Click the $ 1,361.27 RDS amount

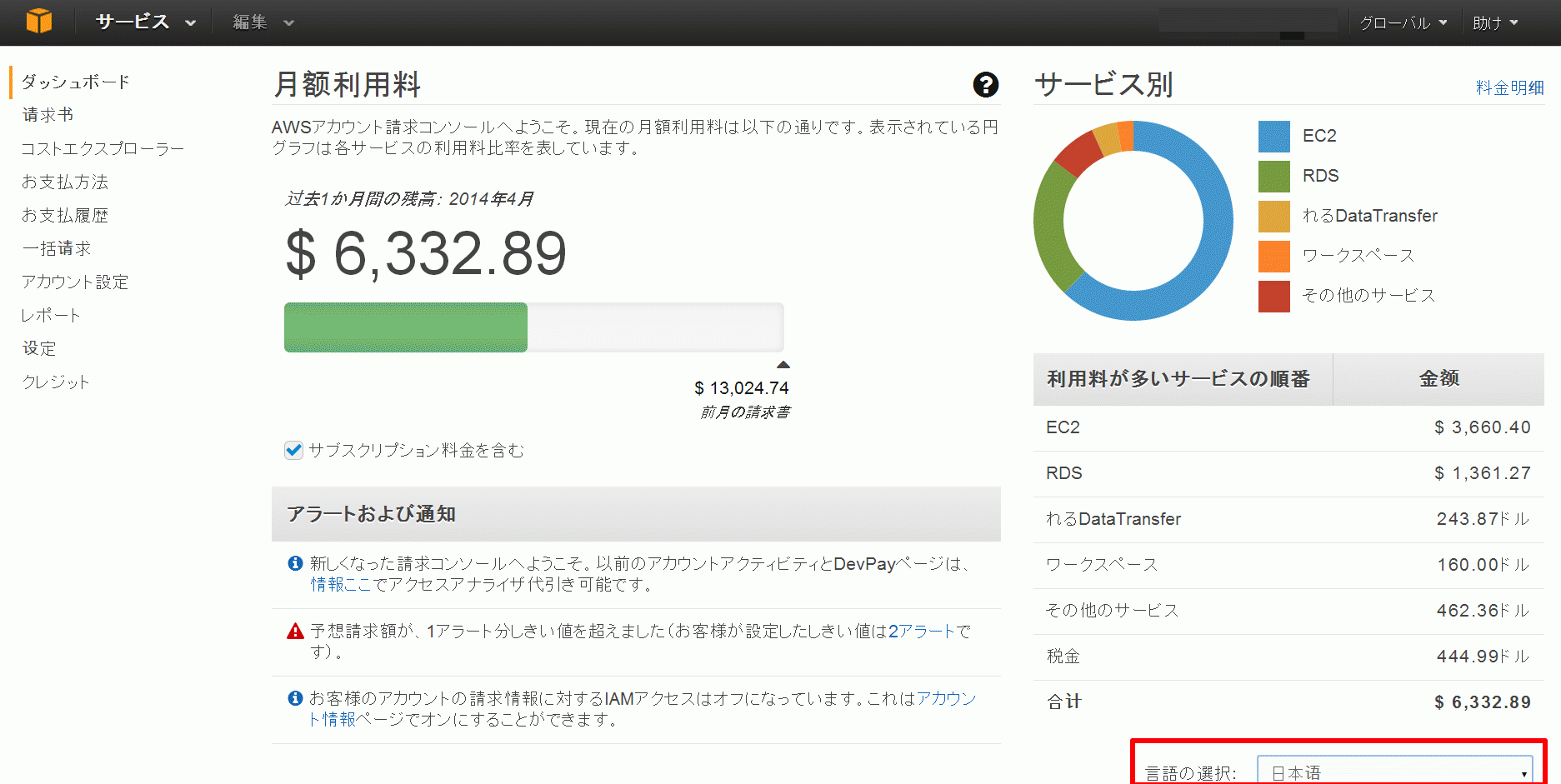coord(1482,473)
